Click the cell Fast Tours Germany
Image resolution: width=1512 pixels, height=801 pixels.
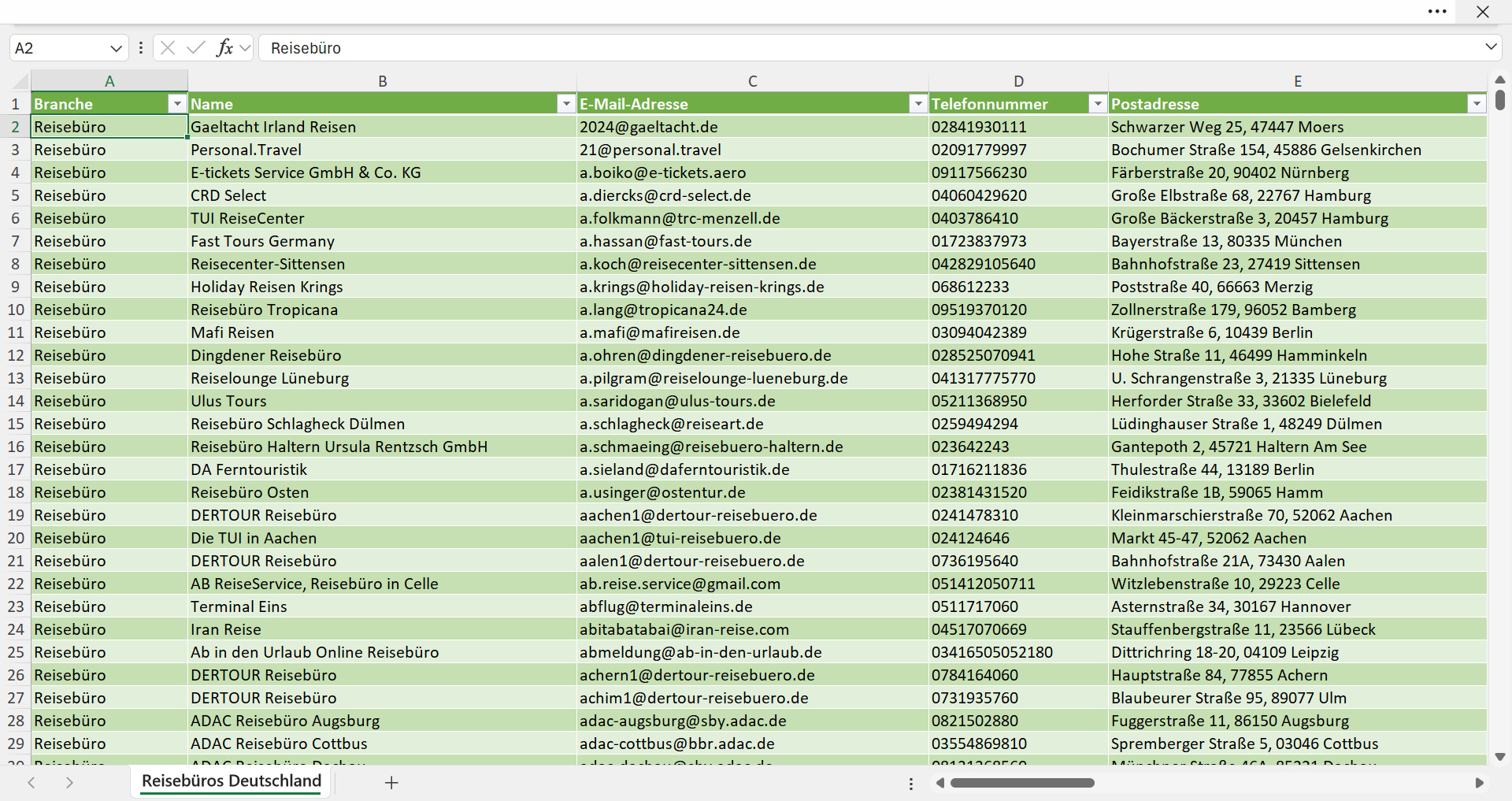383,241
